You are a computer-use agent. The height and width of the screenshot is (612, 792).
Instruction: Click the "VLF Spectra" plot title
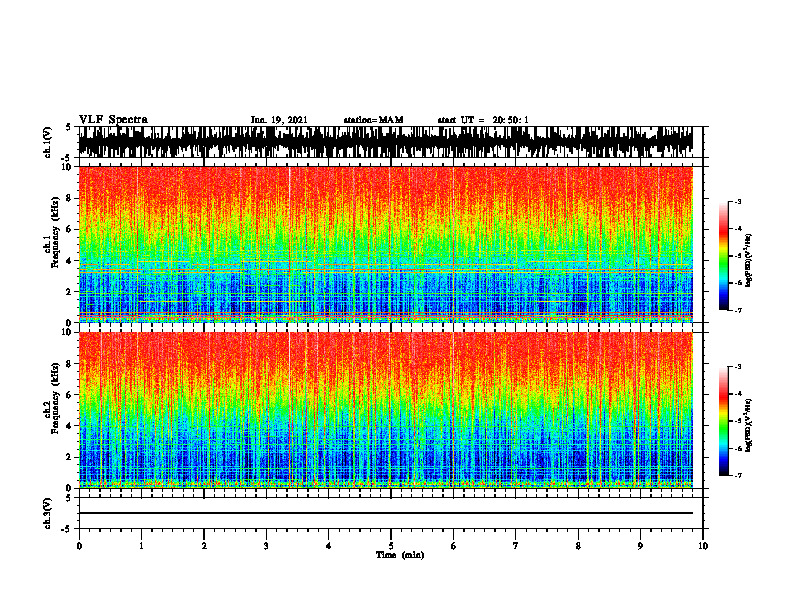point(113,120)
